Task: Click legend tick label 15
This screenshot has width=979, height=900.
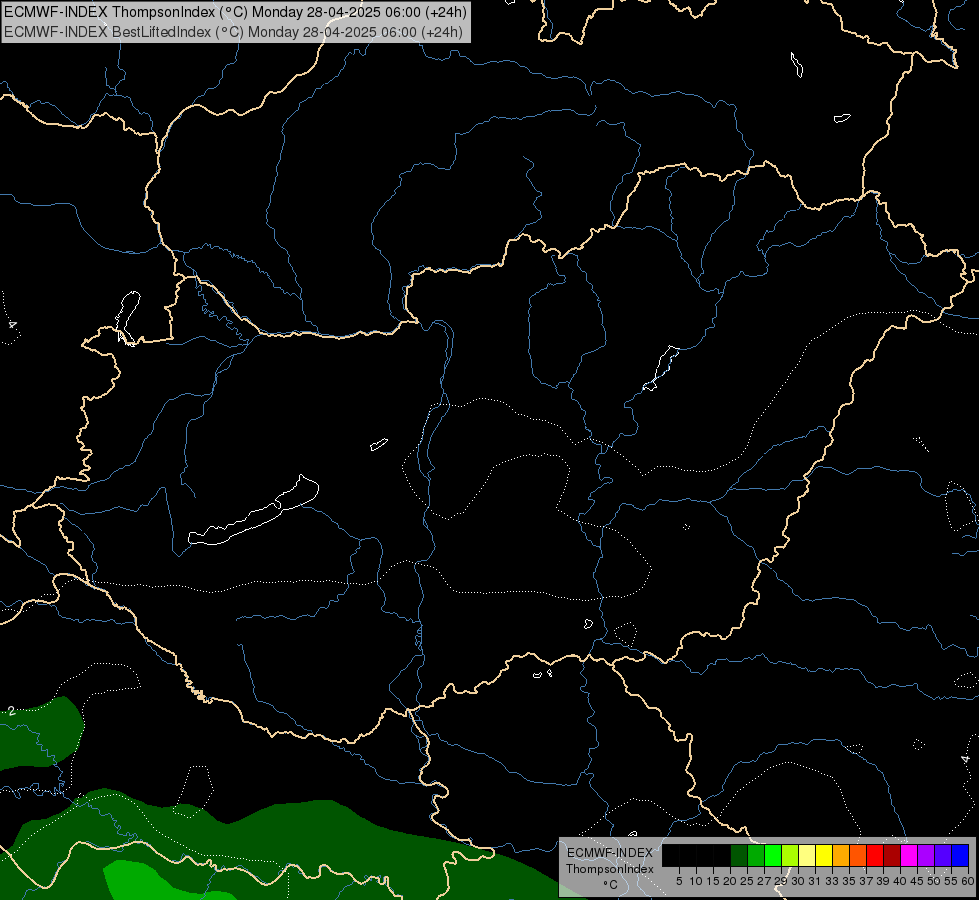Action: (x=713, y=881)
